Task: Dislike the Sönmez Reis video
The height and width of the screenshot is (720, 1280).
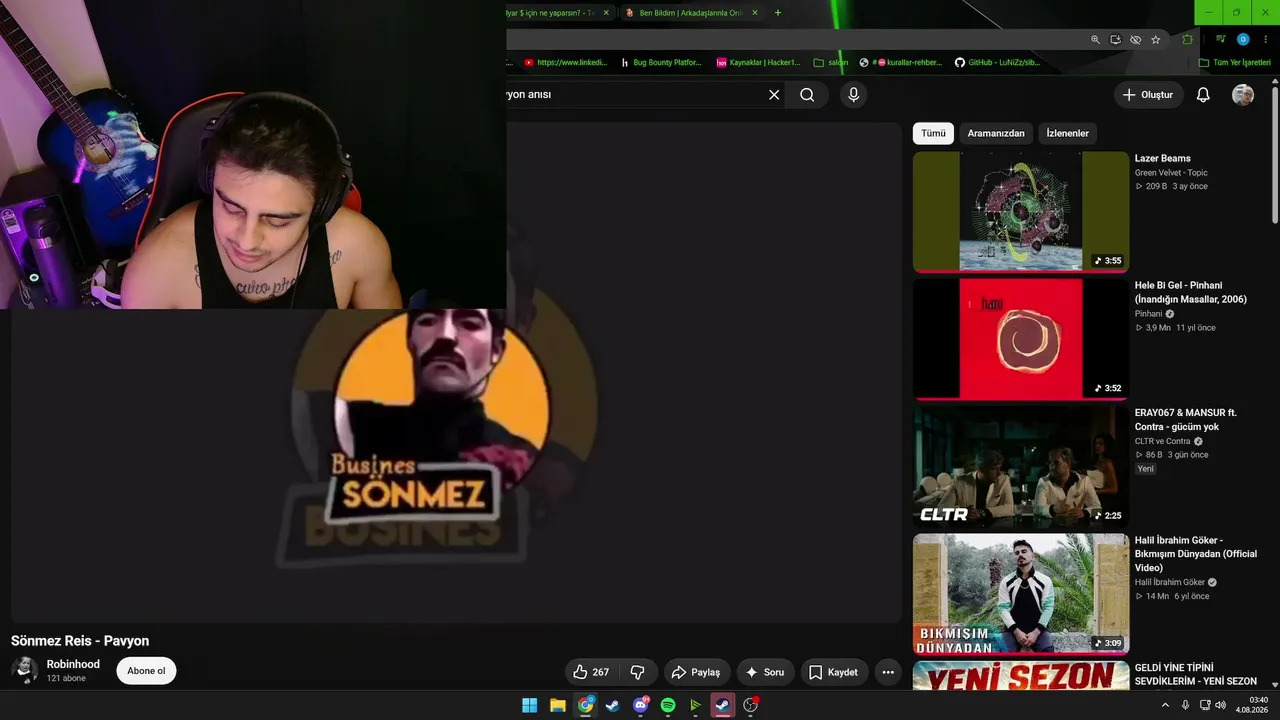Action: coord(638,672)
